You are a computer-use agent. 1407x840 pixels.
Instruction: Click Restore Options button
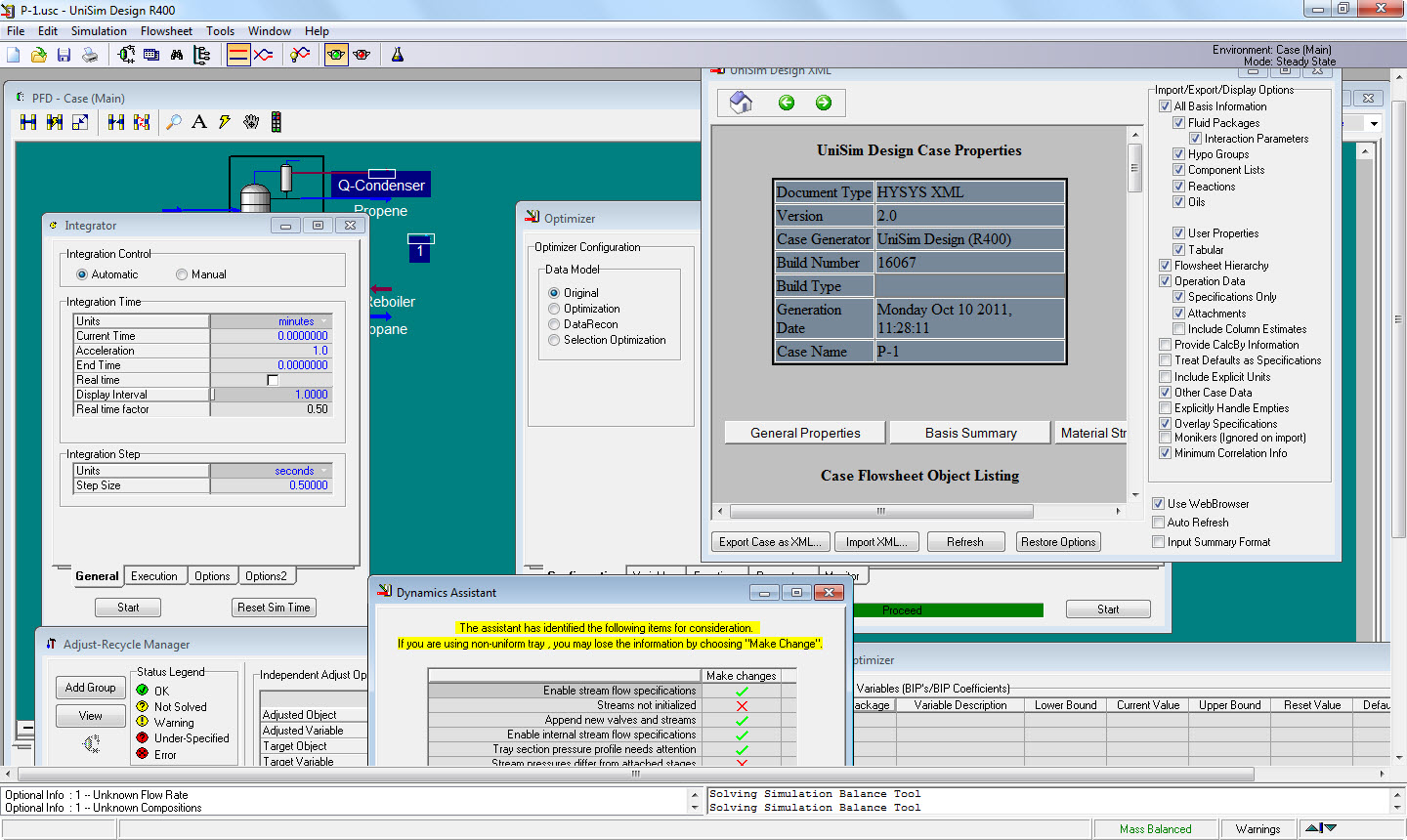point(1058,542)
